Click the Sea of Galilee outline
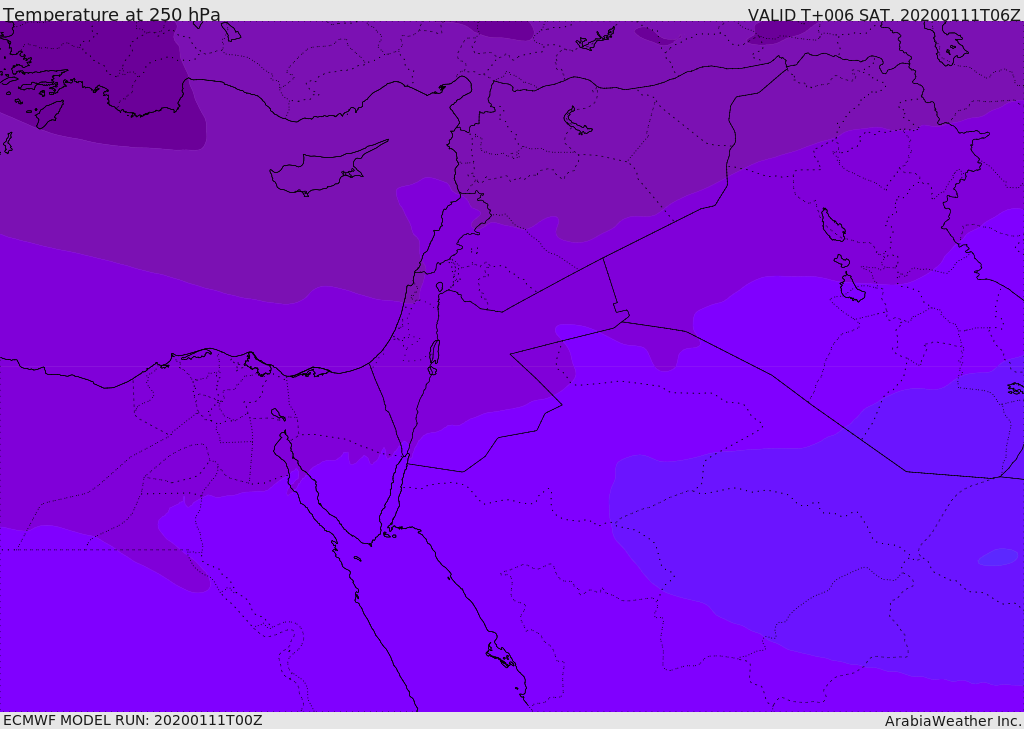 click(x=439, y=287)
